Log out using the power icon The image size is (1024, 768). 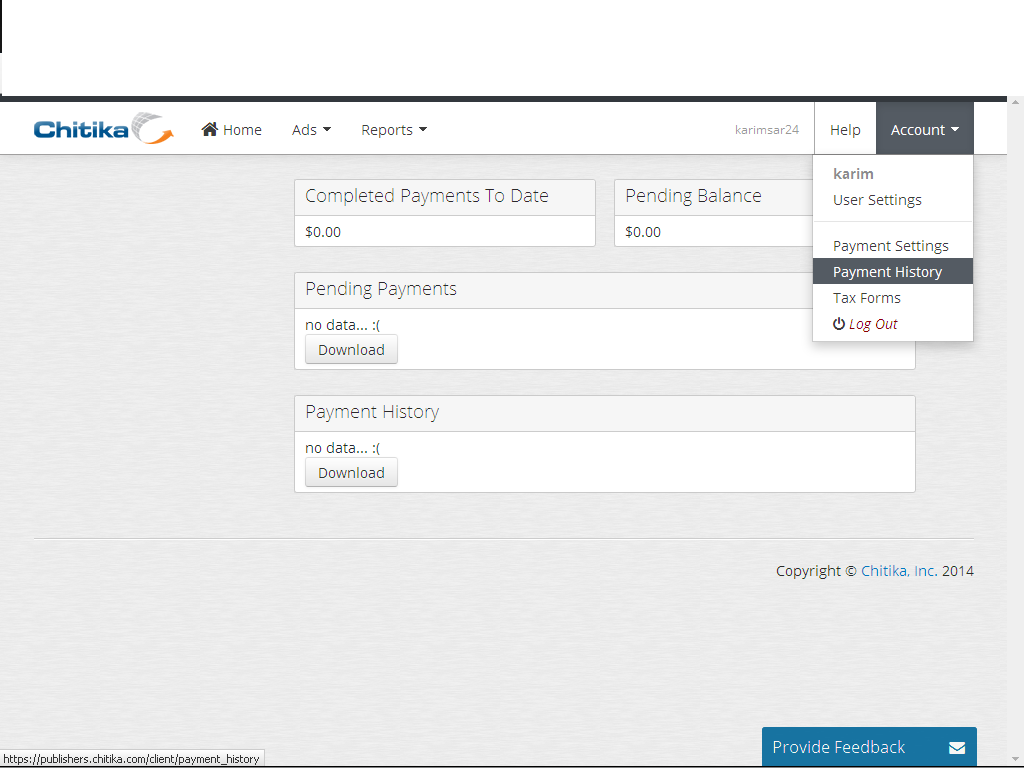(x=839, y=324)
